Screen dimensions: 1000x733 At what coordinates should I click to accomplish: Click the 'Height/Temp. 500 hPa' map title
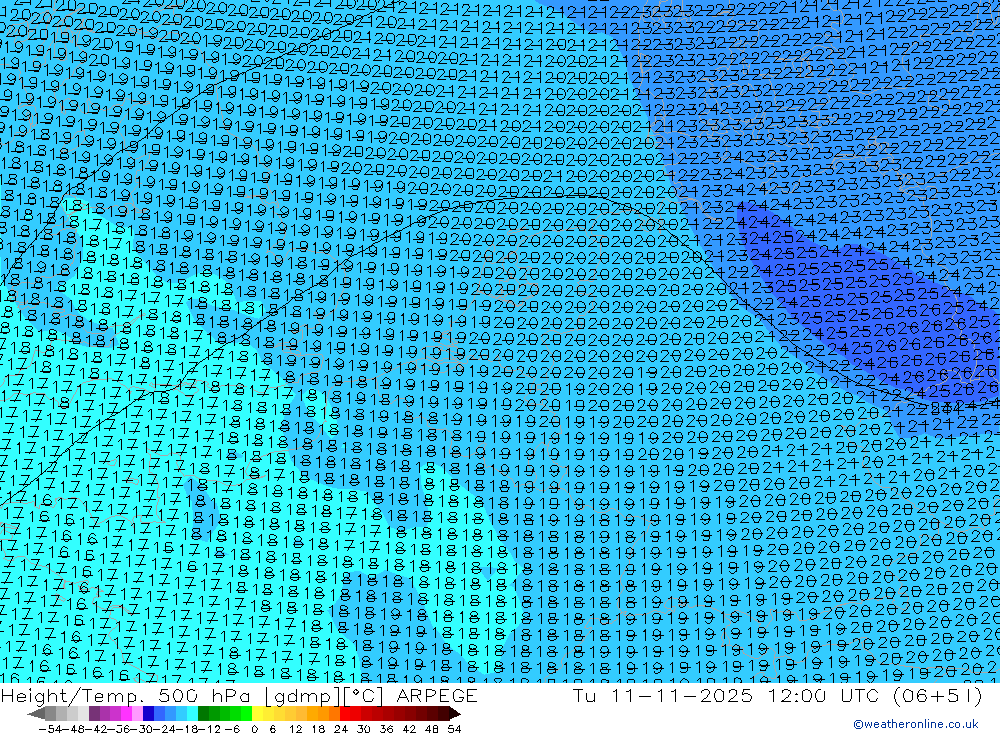(x=126, y=696)
